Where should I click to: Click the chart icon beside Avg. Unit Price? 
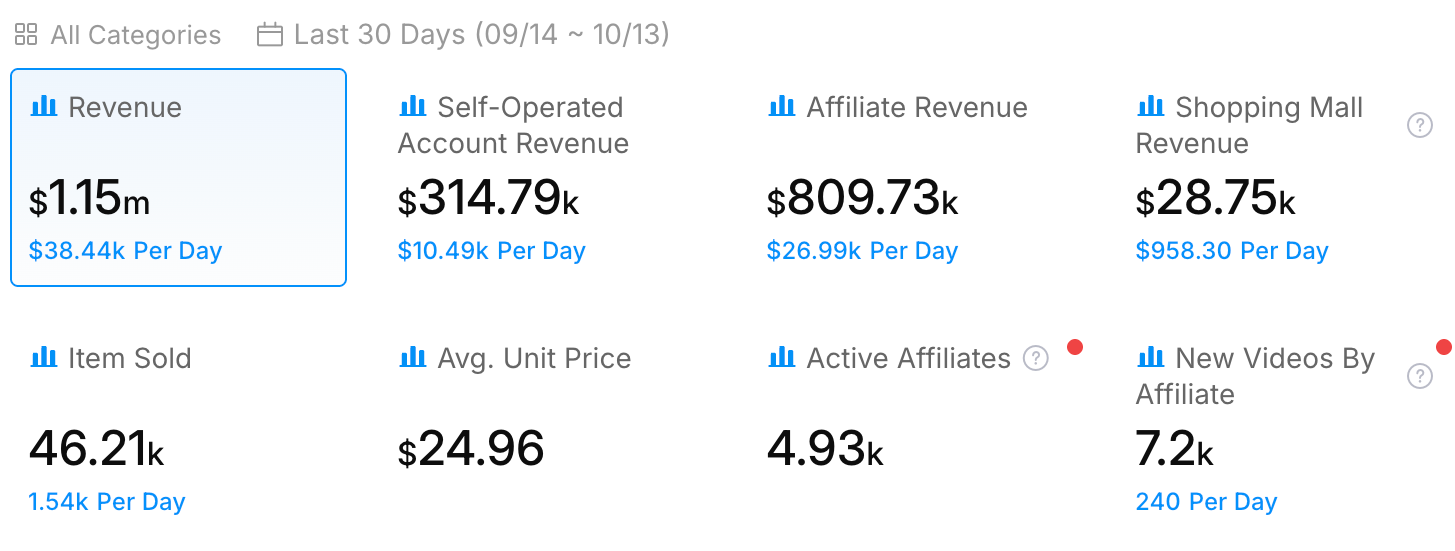coord(412,357)
